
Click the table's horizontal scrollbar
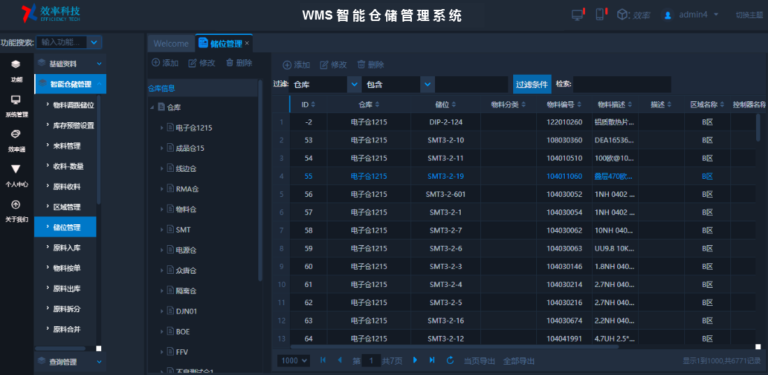[454, 347]
